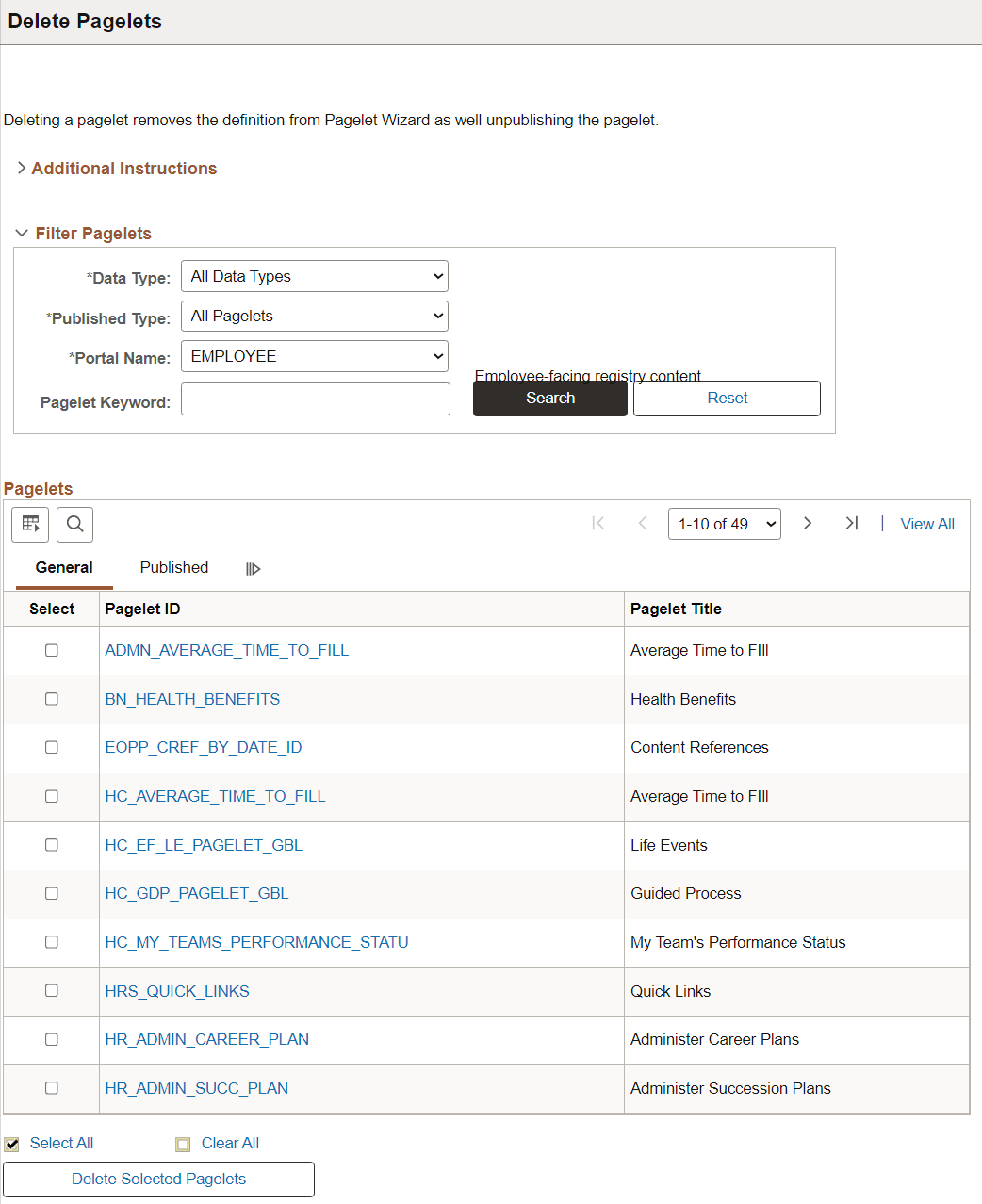Click the previous page arrow

pos(642,523)
